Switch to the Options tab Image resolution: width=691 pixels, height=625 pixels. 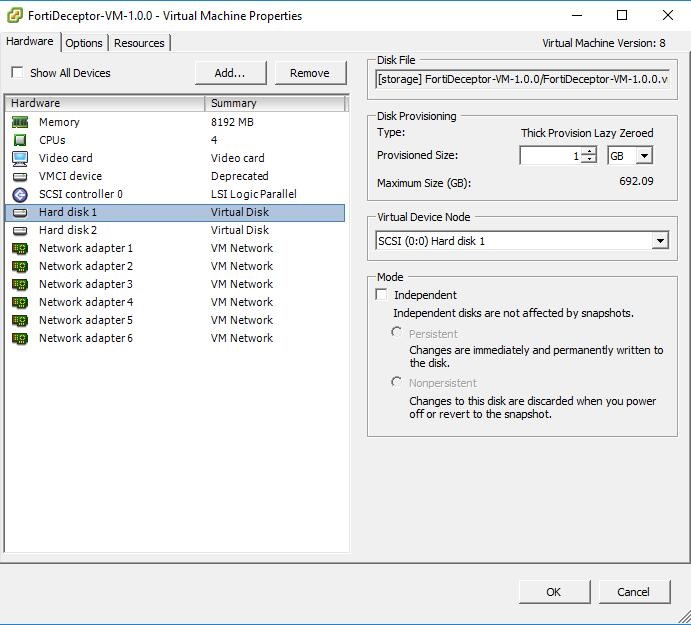click(x=84, y=43)
